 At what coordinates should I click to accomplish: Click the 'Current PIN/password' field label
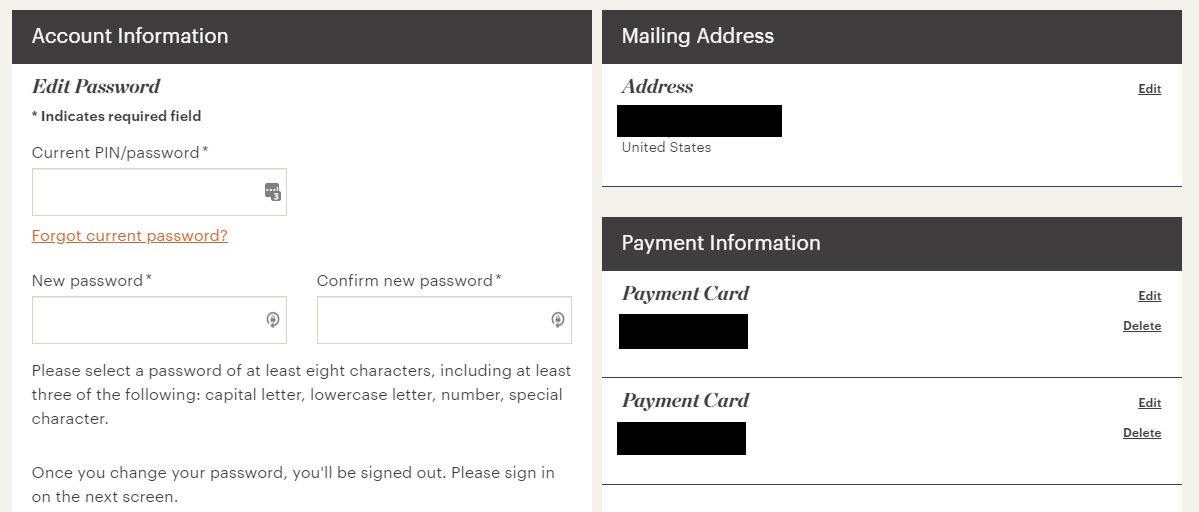[x=117, y=152]
